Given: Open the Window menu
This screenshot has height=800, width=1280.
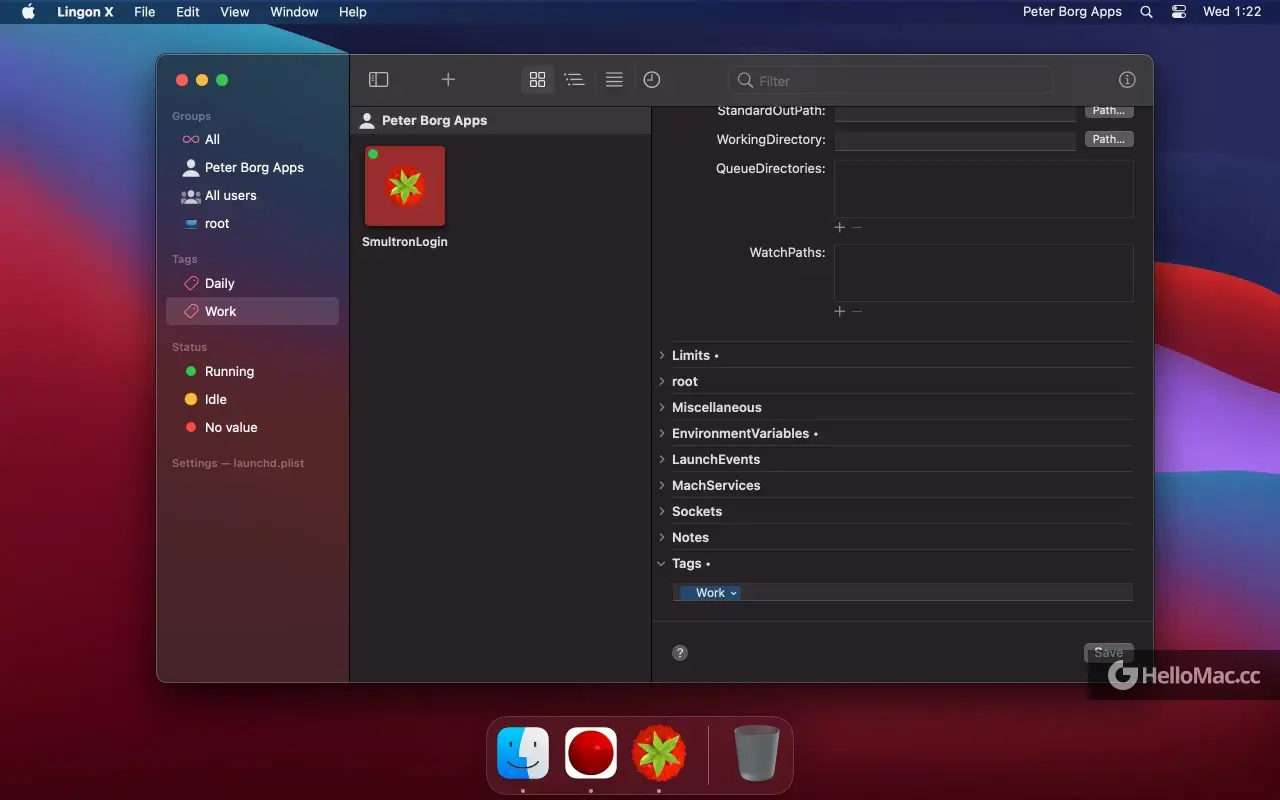Looking at the screenshot, I should [x=294, y=12].
